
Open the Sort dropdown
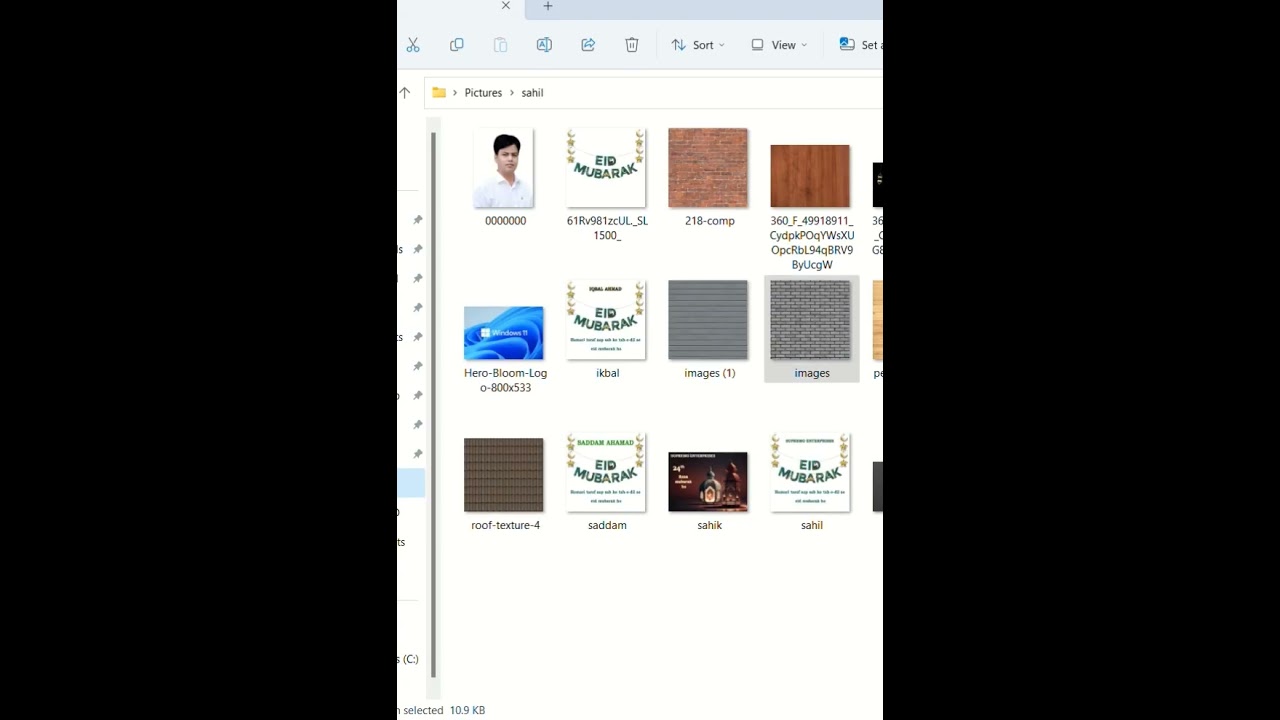[x=698, y=45]
